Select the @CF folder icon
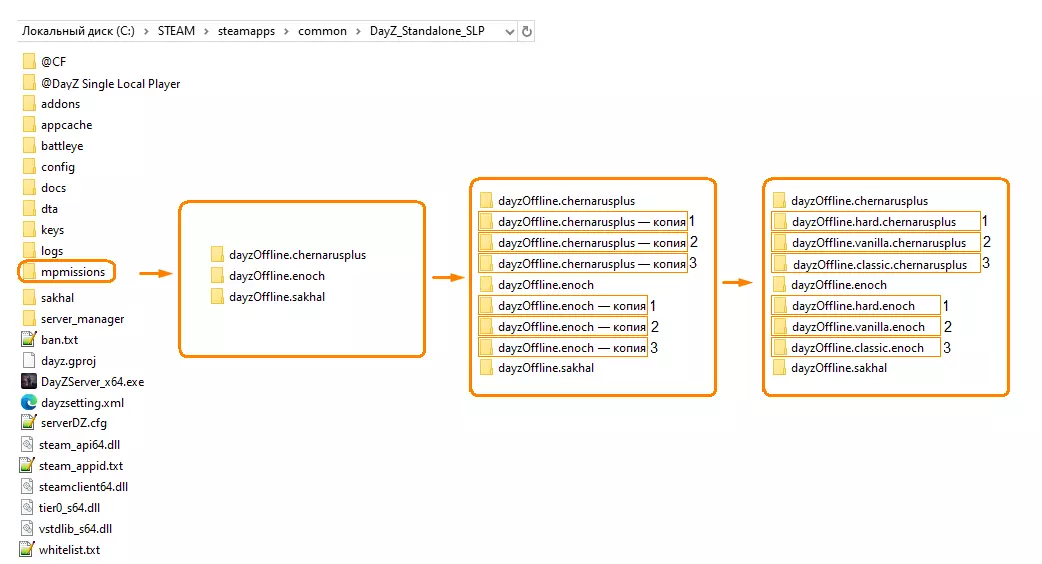Viewport: 1042px width, 564px height. (29, 61)
